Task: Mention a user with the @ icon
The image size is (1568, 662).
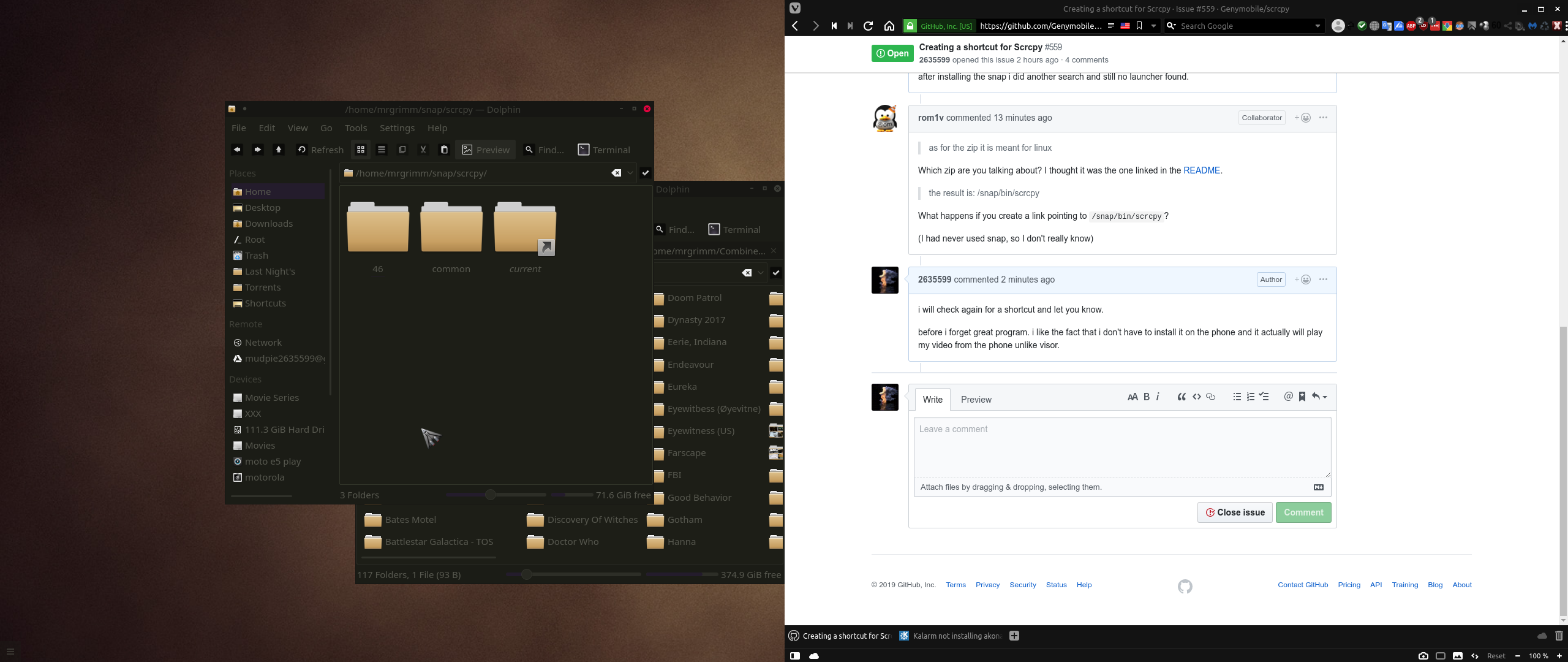Action: click(1288, 397)
